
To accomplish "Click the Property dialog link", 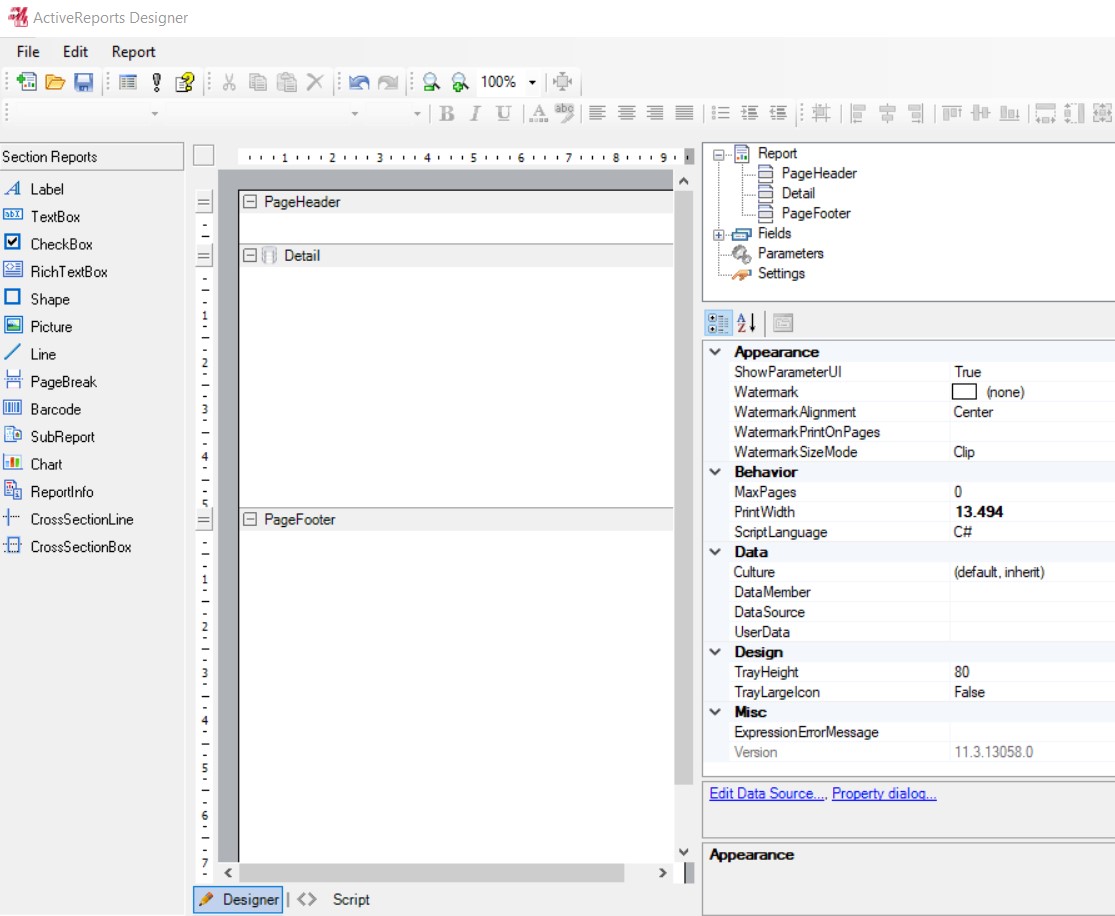I will pyautogui.click(x=884, y=794).
